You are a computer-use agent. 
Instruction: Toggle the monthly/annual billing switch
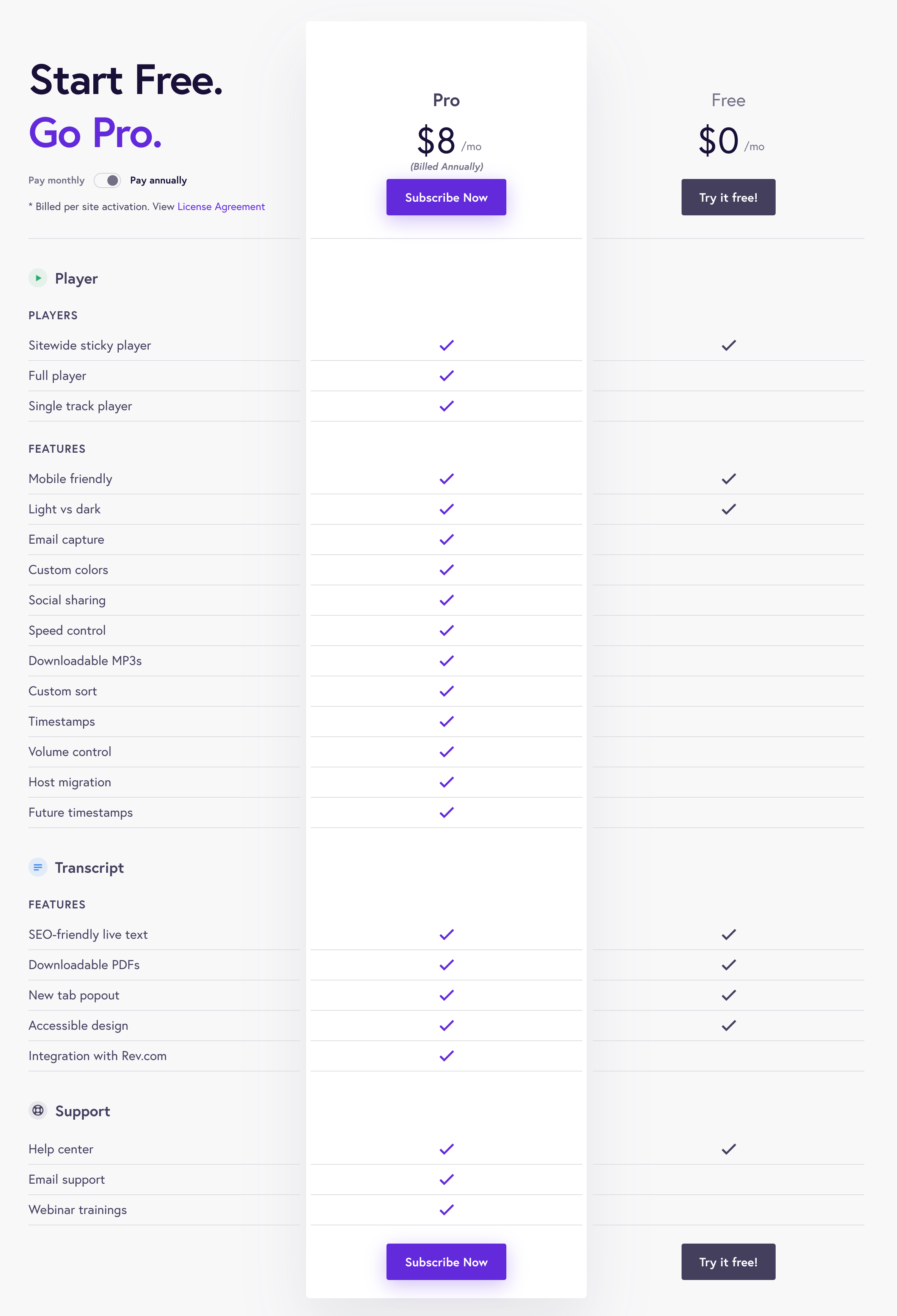tap(107, 180)
